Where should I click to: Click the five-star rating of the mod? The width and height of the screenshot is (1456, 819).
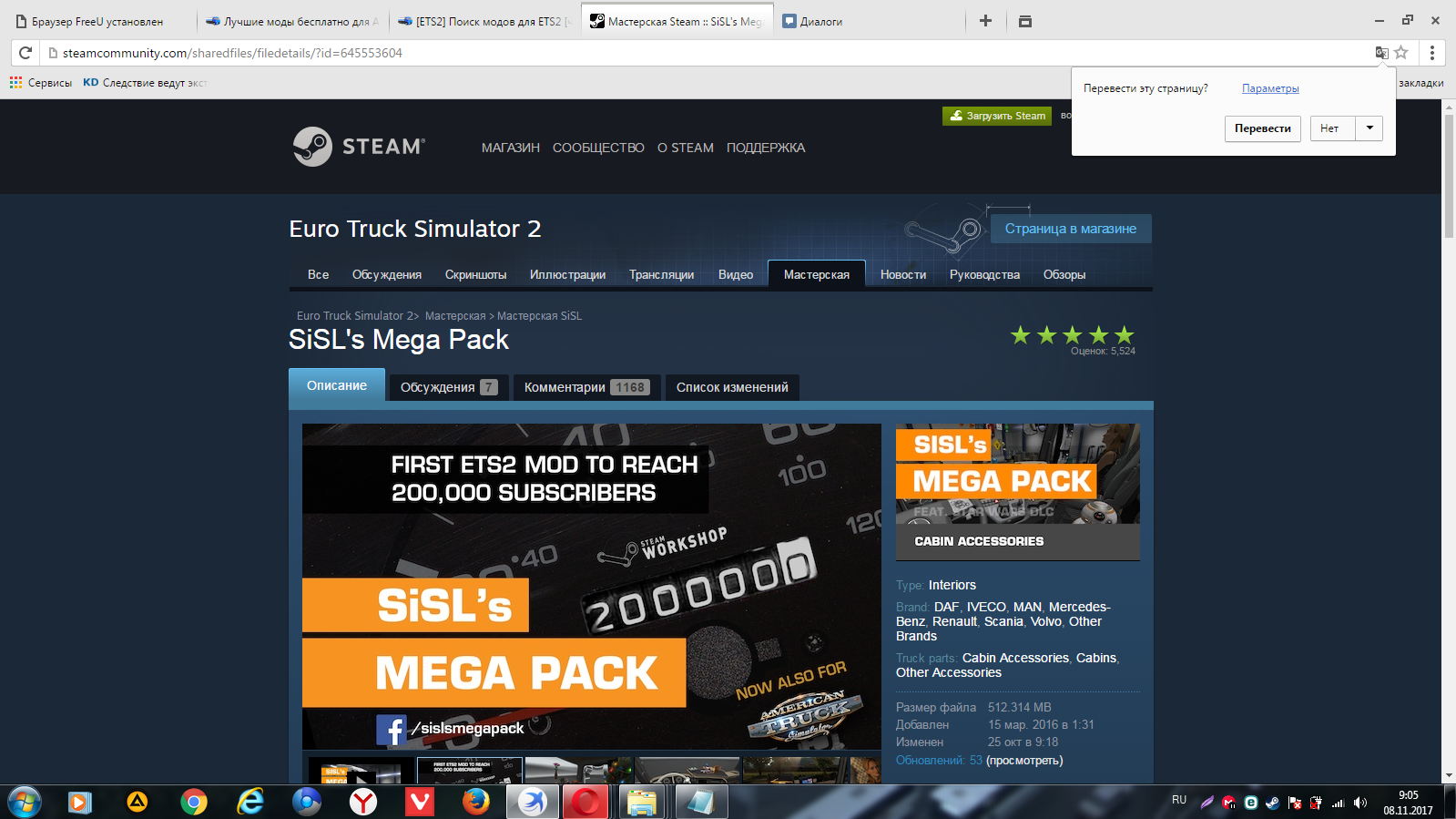click(1073, 335)
